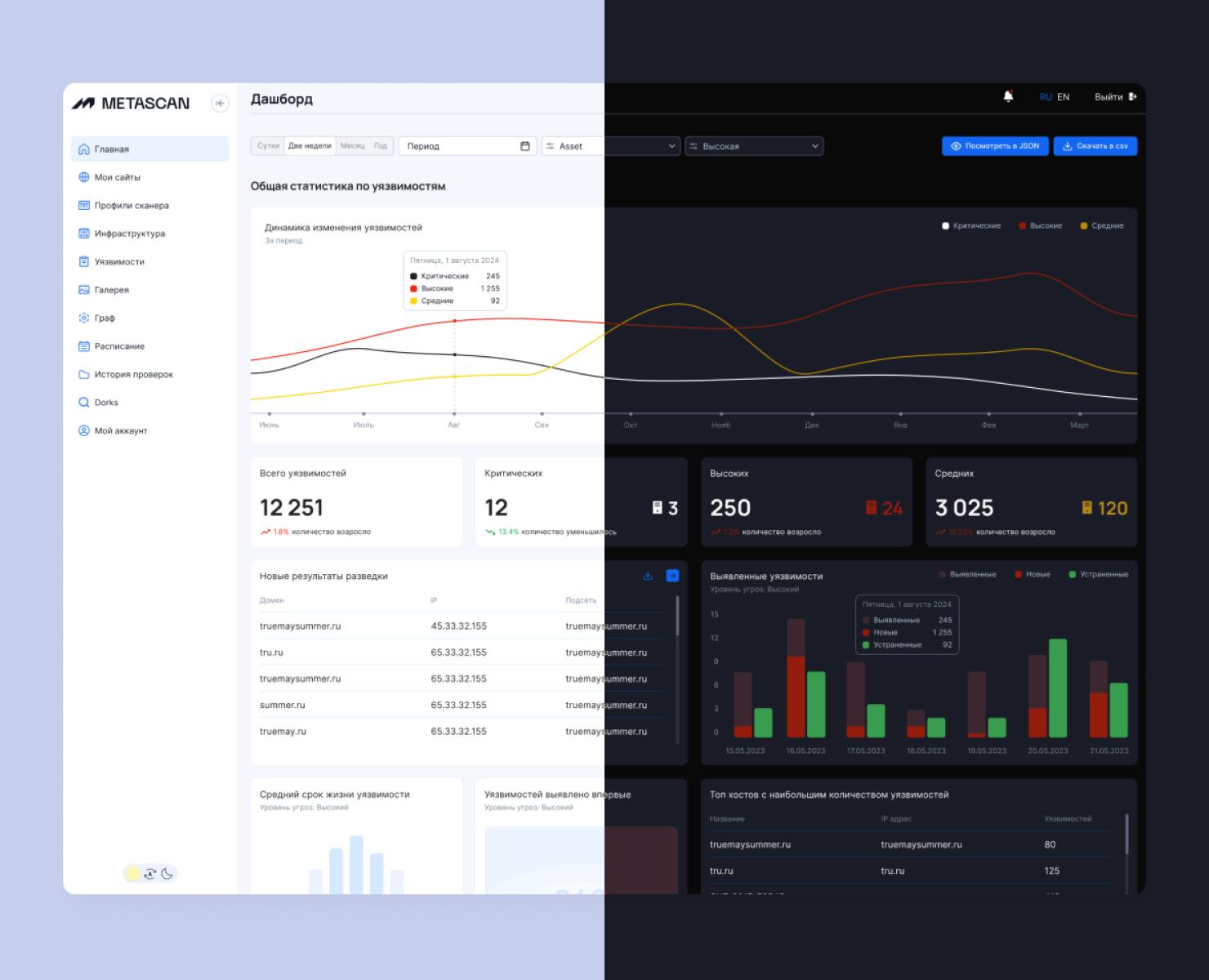Click truemaysummer.ru row in hosts table

coord(911,844)
